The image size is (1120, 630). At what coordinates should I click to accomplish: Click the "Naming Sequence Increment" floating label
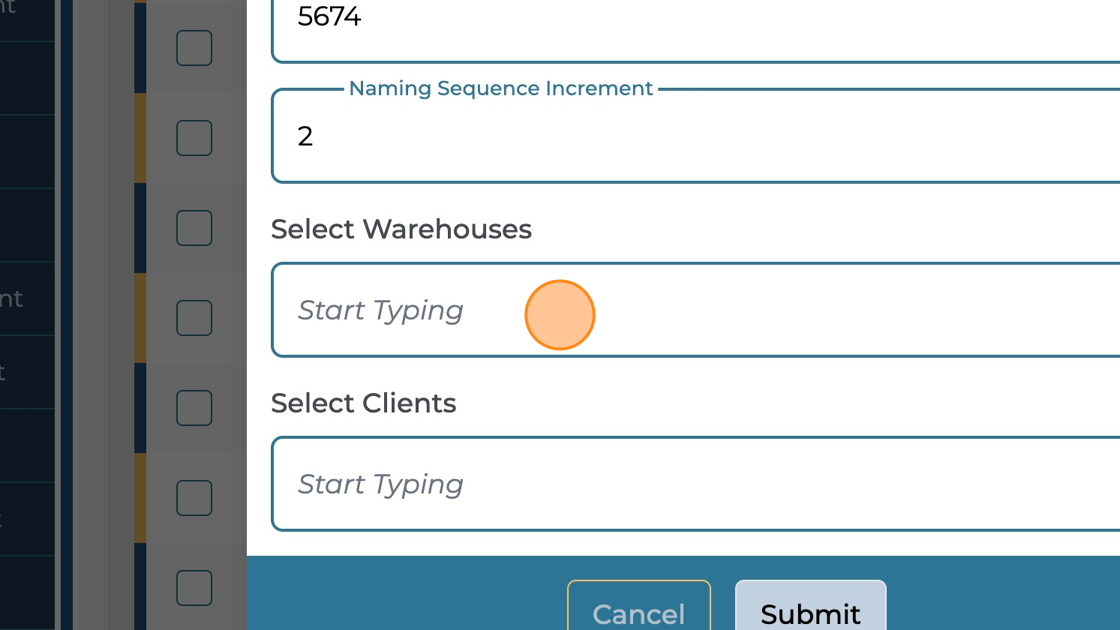pyautogui.click(x=500, y=88)
